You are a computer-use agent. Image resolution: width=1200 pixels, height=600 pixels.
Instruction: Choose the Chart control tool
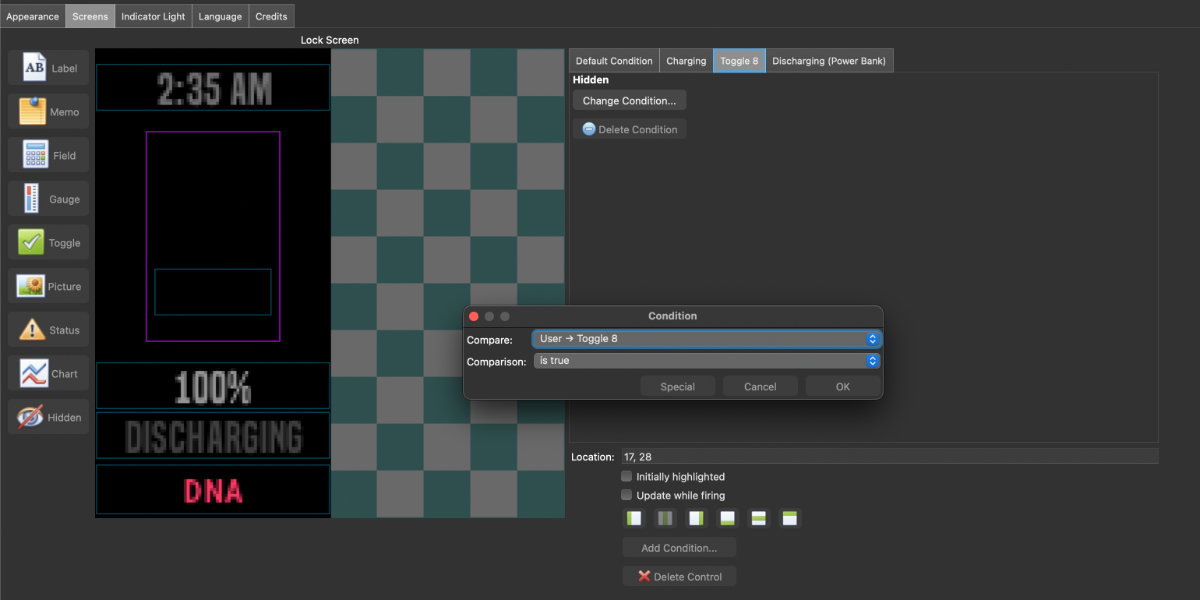pos(49,374)
